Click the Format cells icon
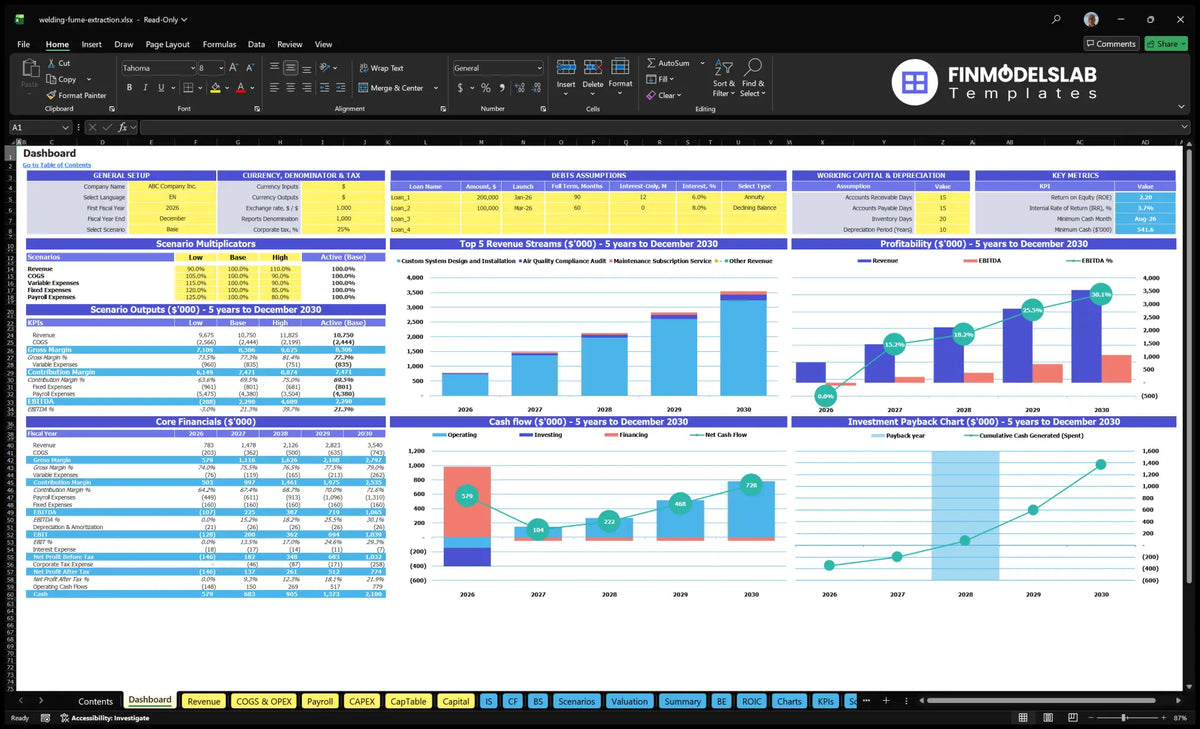The width and height of the screenshot is (1200, 729). [x=620, y=67]
